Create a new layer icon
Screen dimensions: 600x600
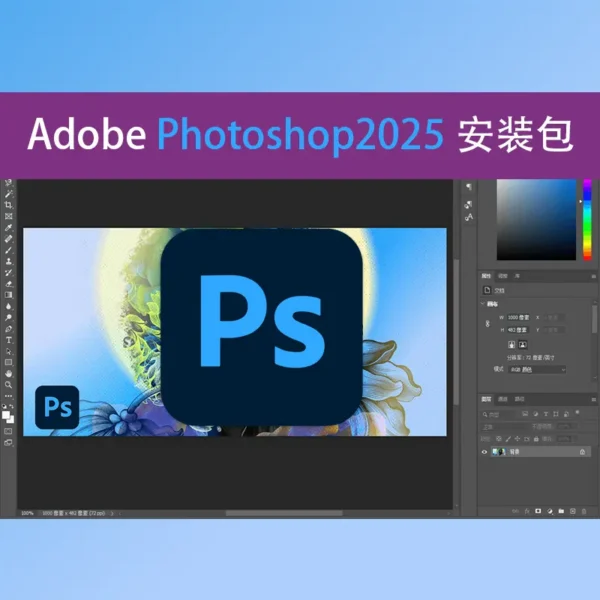573,511
